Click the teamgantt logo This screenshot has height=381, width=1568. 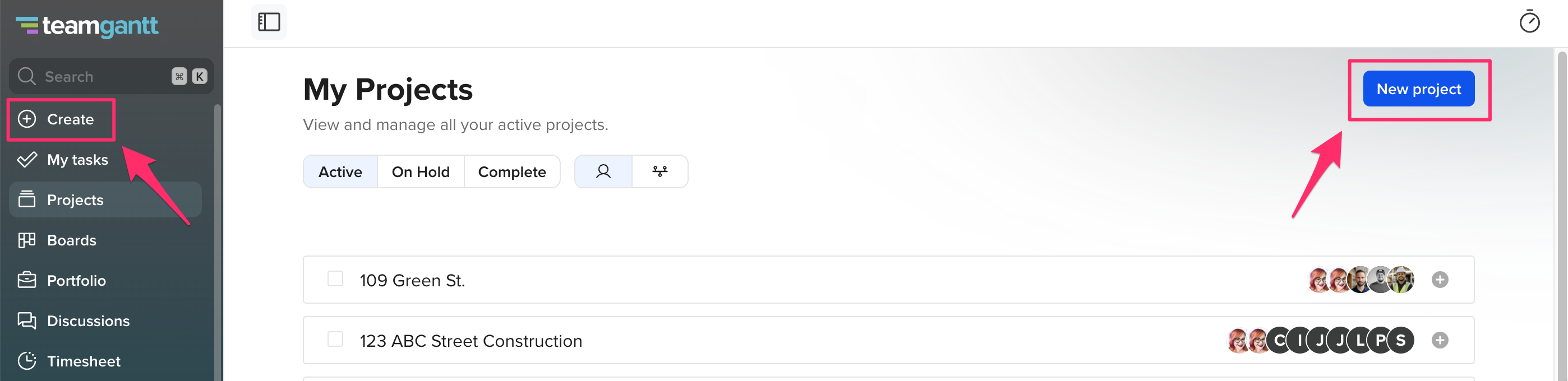coord(87,26)
